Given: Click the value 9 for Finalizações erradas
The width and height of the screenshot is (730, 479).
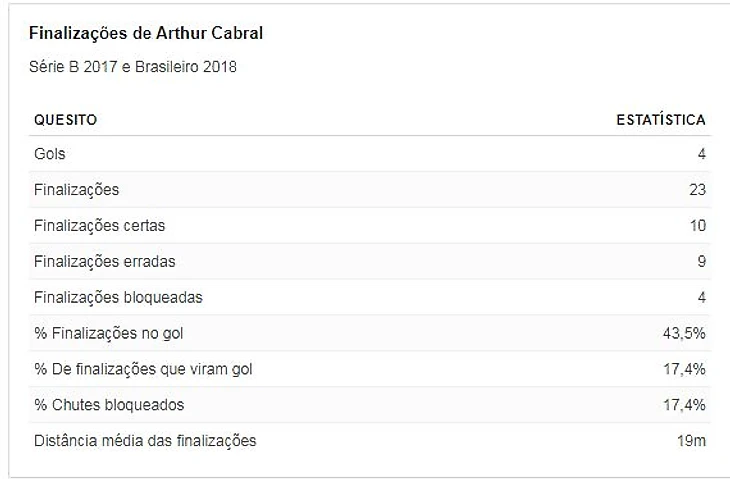Looking at the screenshot, I should pyautogui.click(x=702, y=262).
